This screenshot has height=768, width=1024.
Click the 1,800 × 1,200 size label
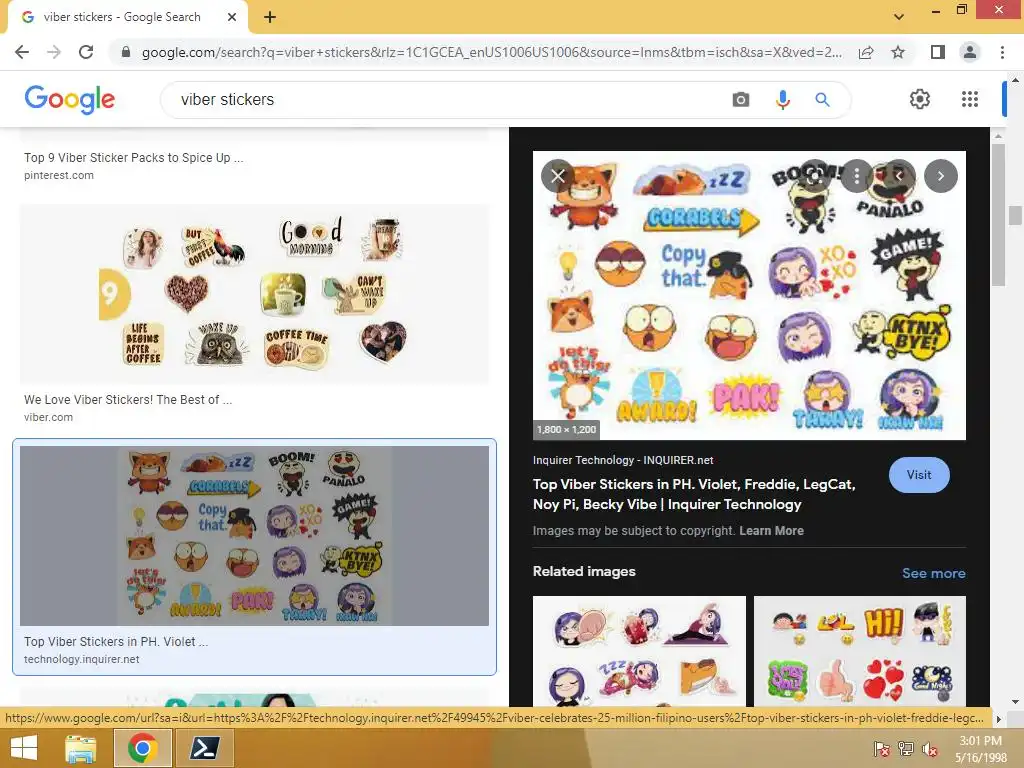click(566, 429)
